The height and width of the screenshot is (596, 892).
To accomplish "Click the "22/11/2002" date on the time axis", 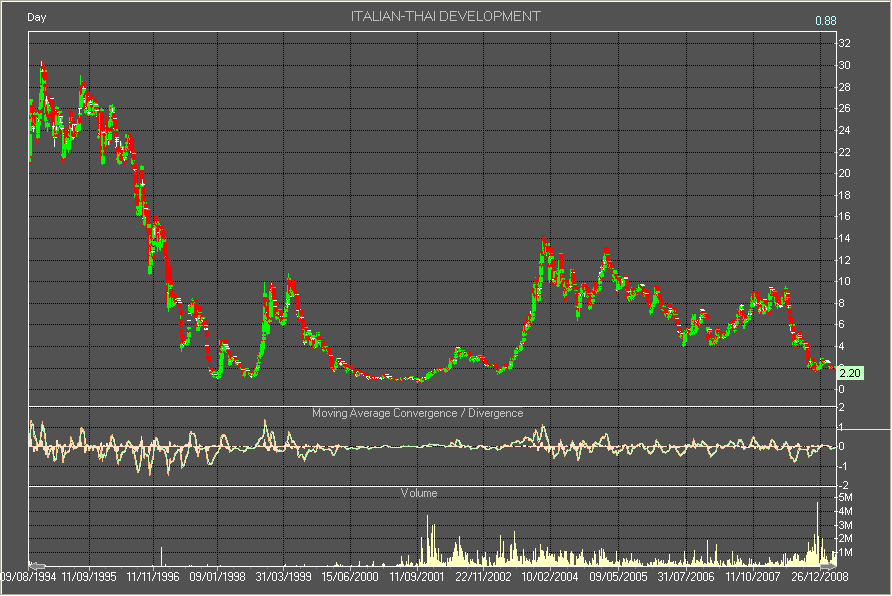I will 484,577.
